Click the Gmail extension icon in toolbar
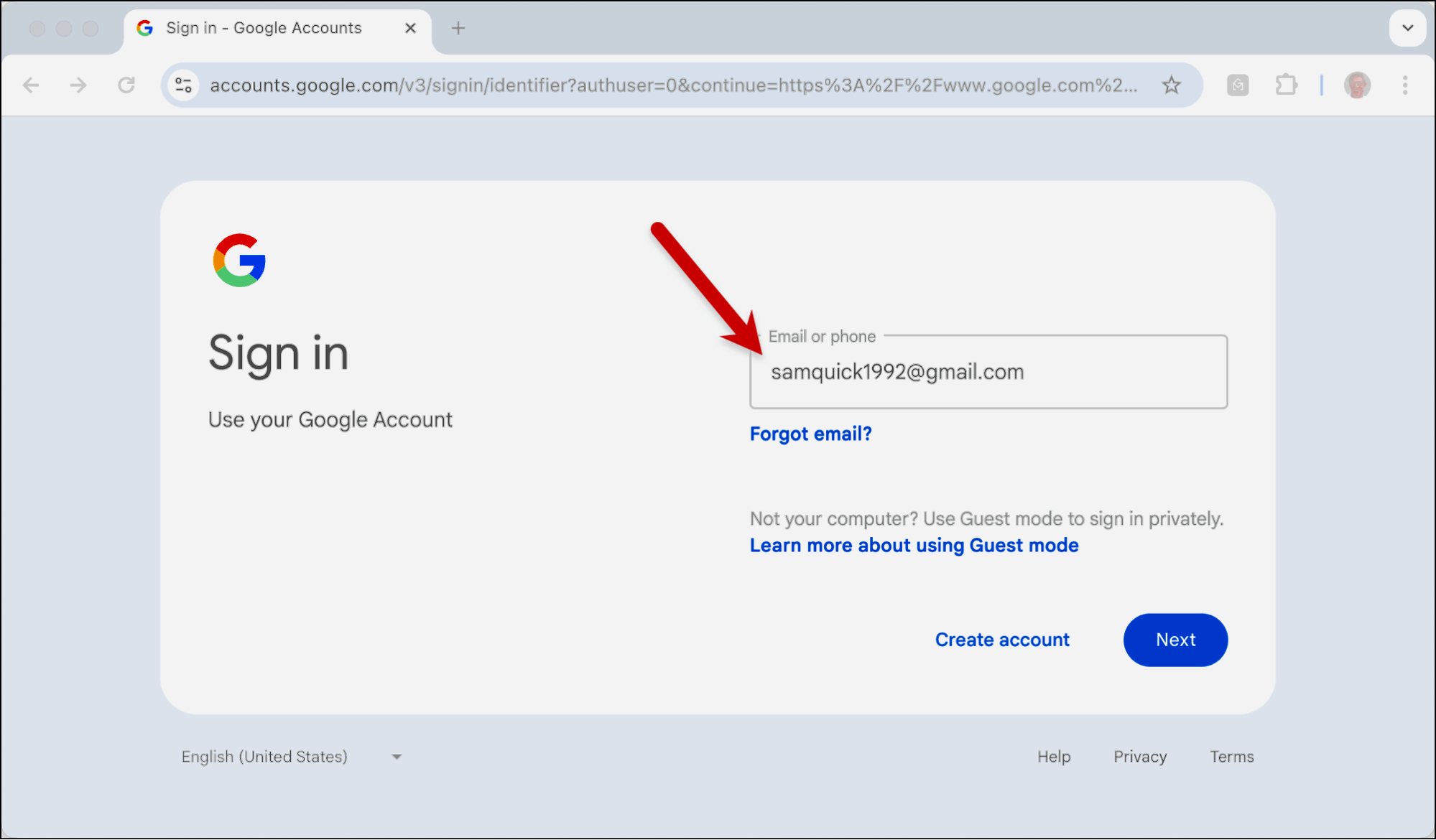 click(1238, 85)
